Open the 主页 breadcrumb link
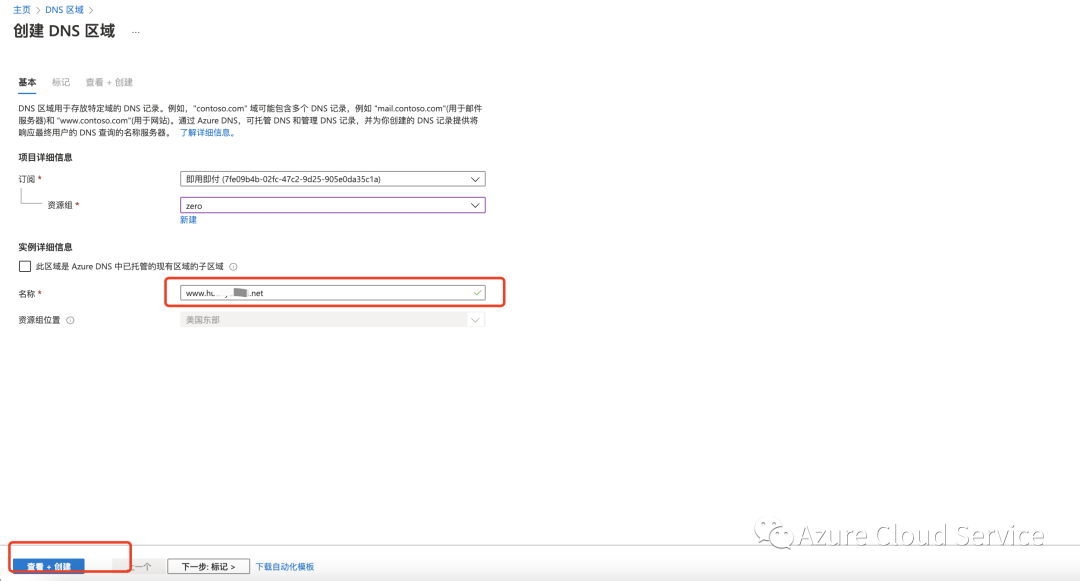Viewport: 1080px width, 581px height. pyautogui.click(x=22, y=10)
